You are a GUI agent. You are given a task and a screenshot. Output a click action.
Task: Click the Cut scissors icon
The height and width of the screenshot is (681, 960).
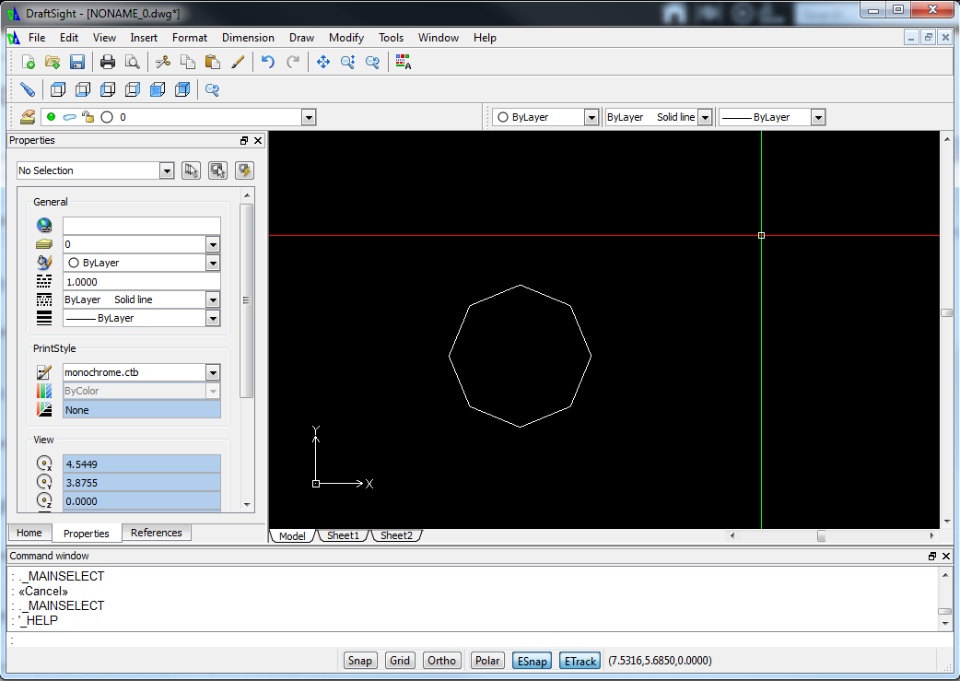pos(163,62)
